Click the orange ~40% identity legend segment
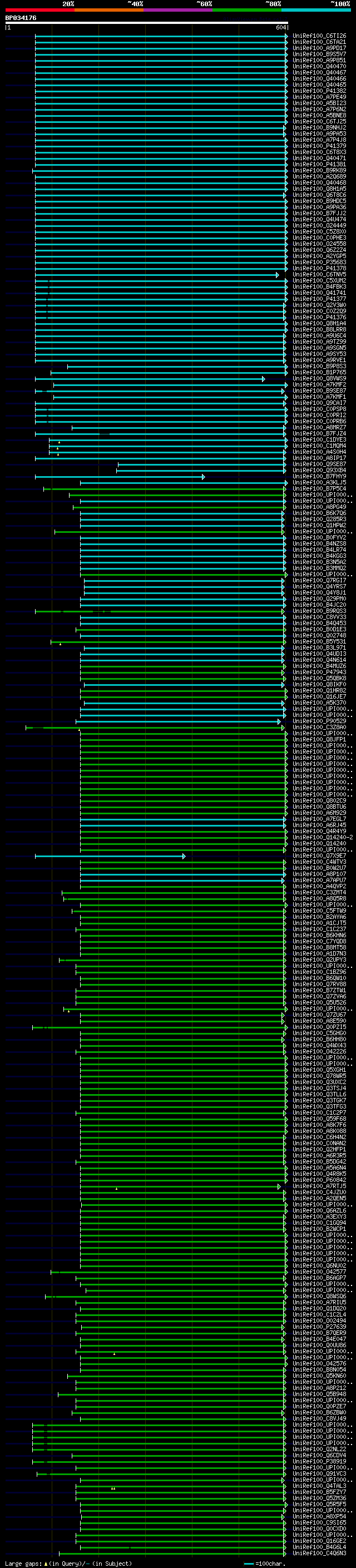Viewport: 356px width, 1568px height. (x=109, y=10)
